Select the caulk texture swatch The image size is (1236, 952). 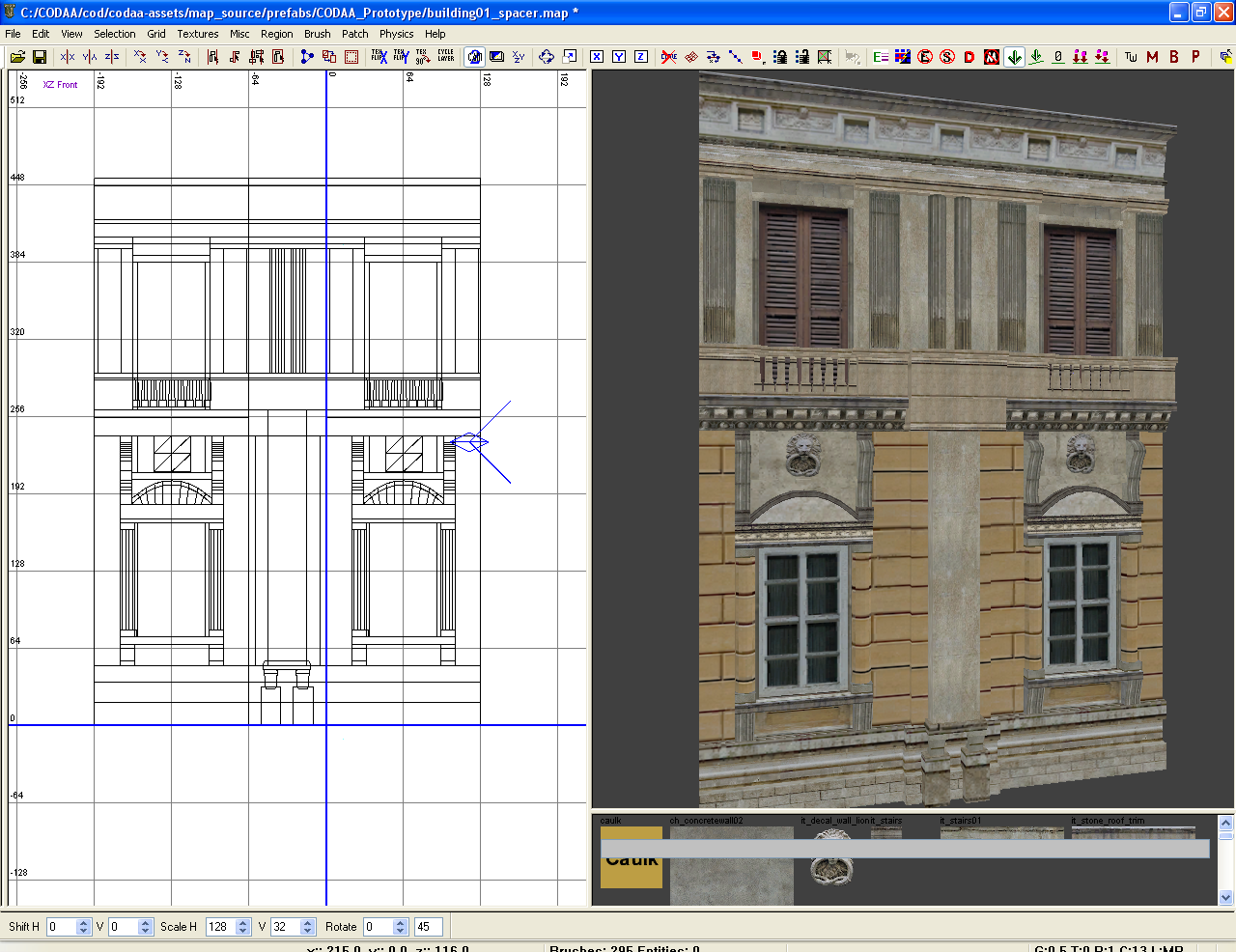[x=632, y=871]
